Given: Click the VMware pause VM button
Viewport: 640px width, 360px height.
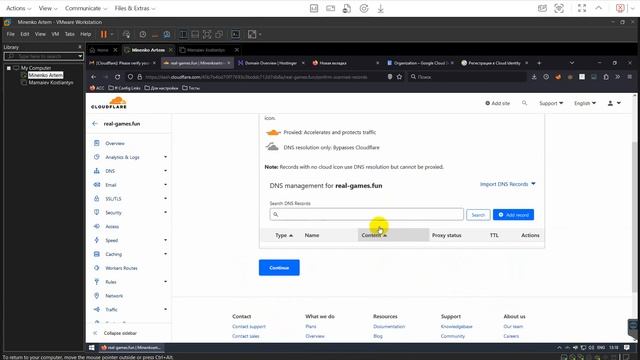Looking at the screenshot, I should 104,34.
